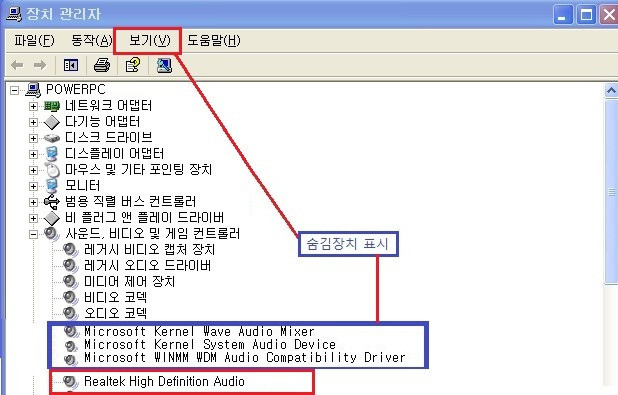Select Microsoft Kernel System Audio Device
The width and height of the screenshot is (618, 395).
coord(210,345)
